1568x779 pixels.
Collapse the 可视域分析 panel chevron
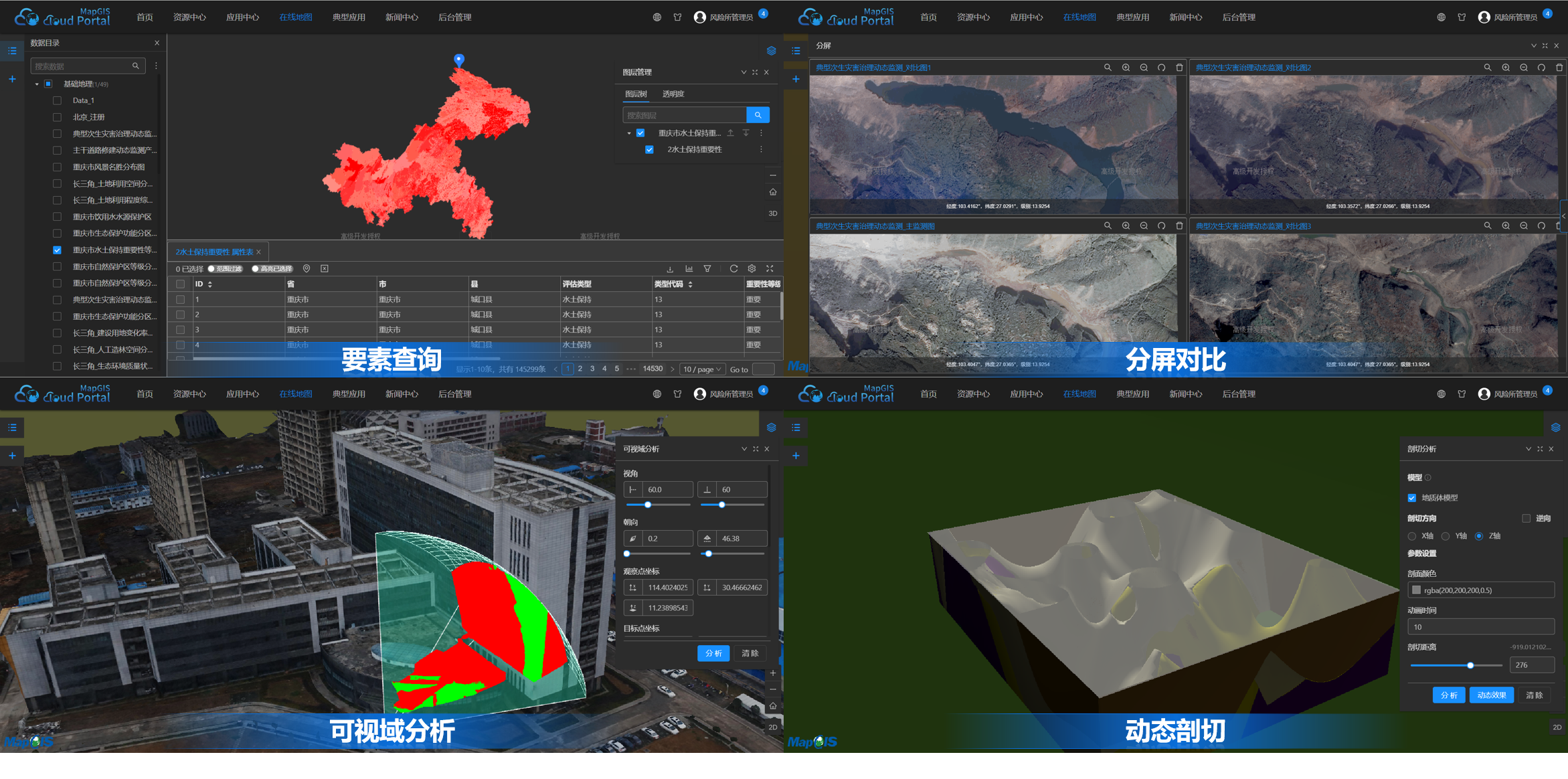[x=744, y=449]
